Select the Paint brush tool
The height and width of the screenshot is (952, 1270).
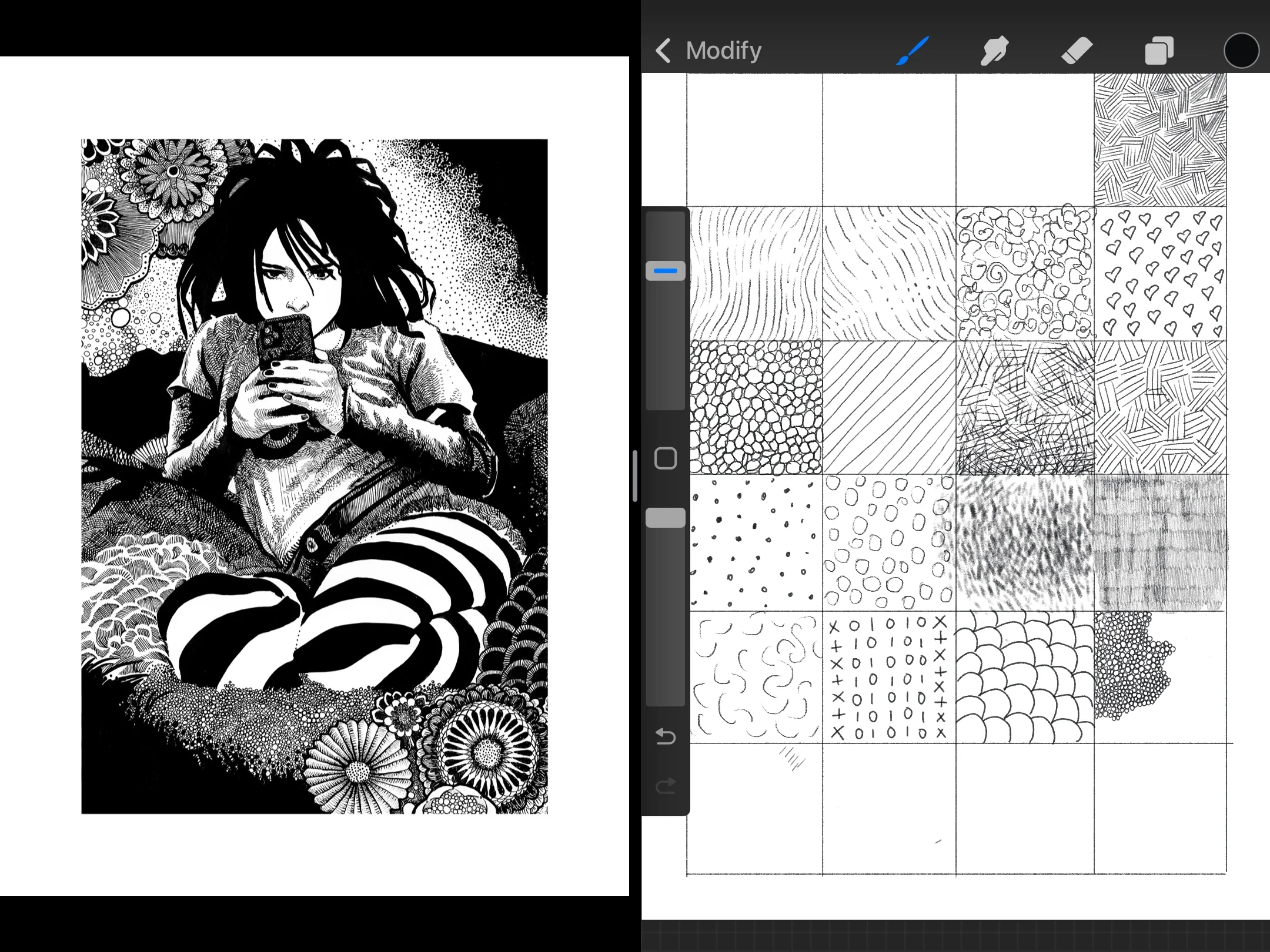(912, 51)
